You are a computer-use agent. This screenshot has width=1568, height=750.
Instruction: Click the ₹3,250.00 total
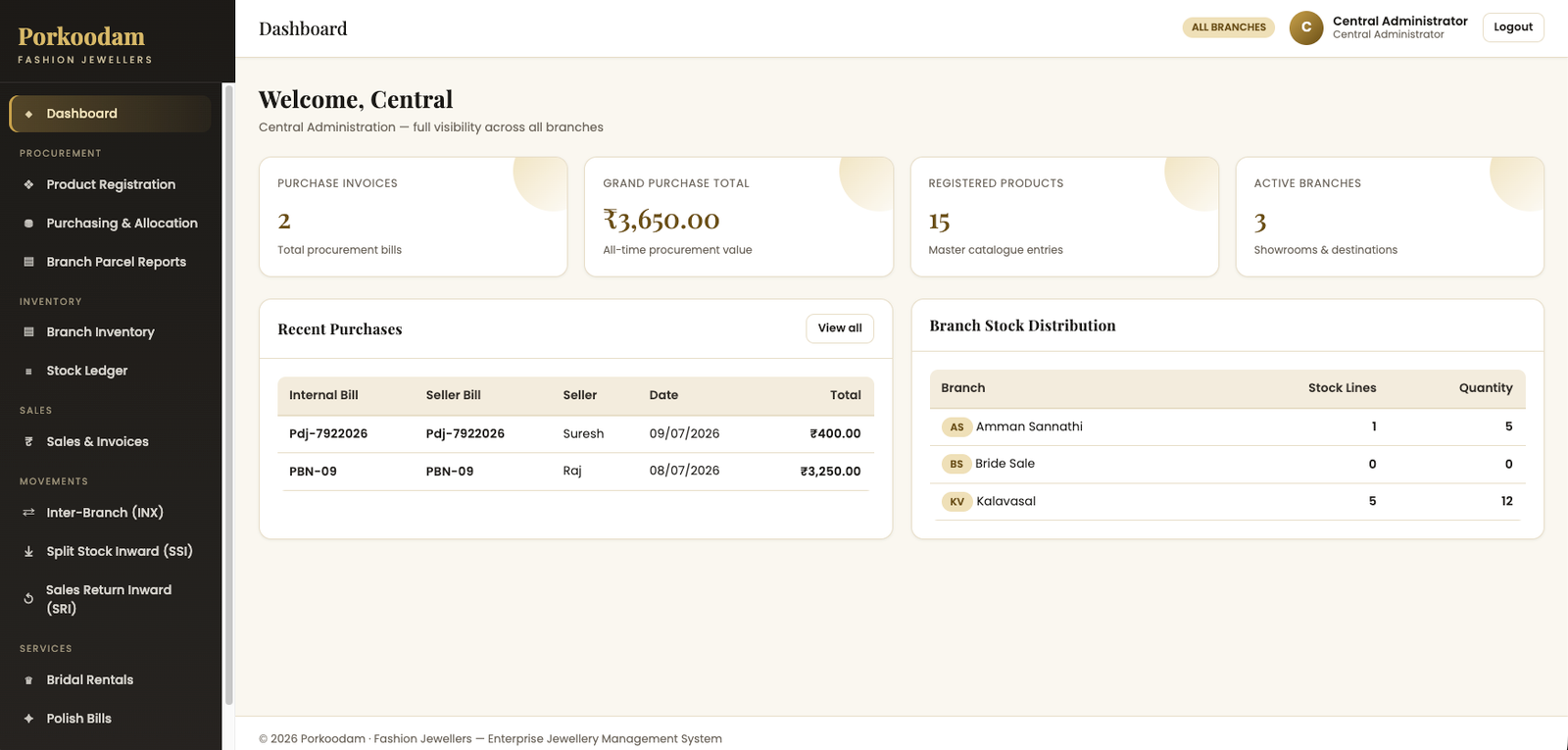coord(830,472)
